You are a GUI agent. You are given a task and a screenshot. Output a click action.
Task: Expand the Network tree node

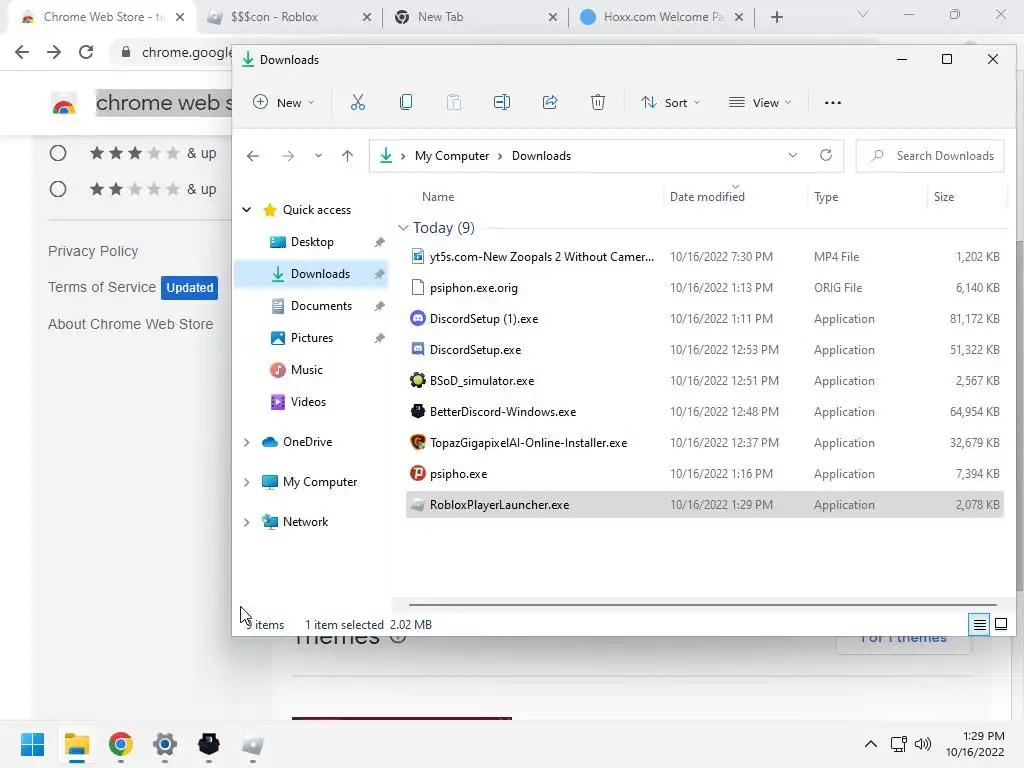246,522
